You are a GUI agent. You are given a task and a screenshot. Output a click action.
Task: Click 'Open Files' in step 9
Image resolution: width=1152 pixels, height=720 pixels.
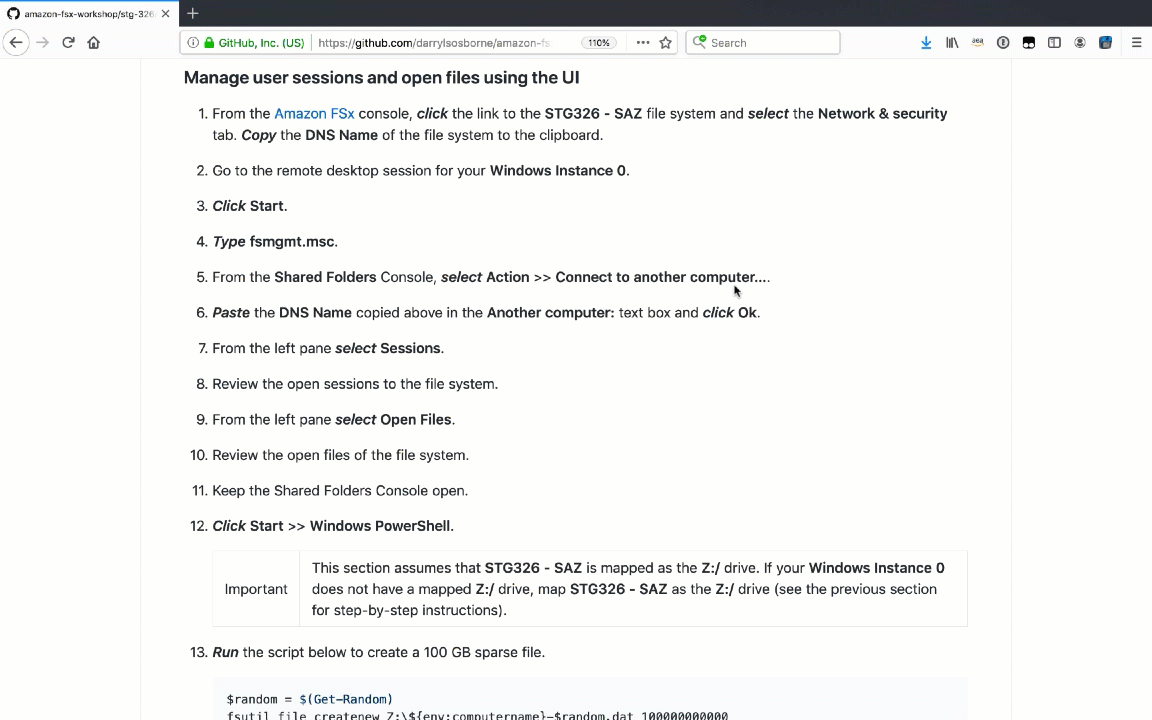coord(416,420)
